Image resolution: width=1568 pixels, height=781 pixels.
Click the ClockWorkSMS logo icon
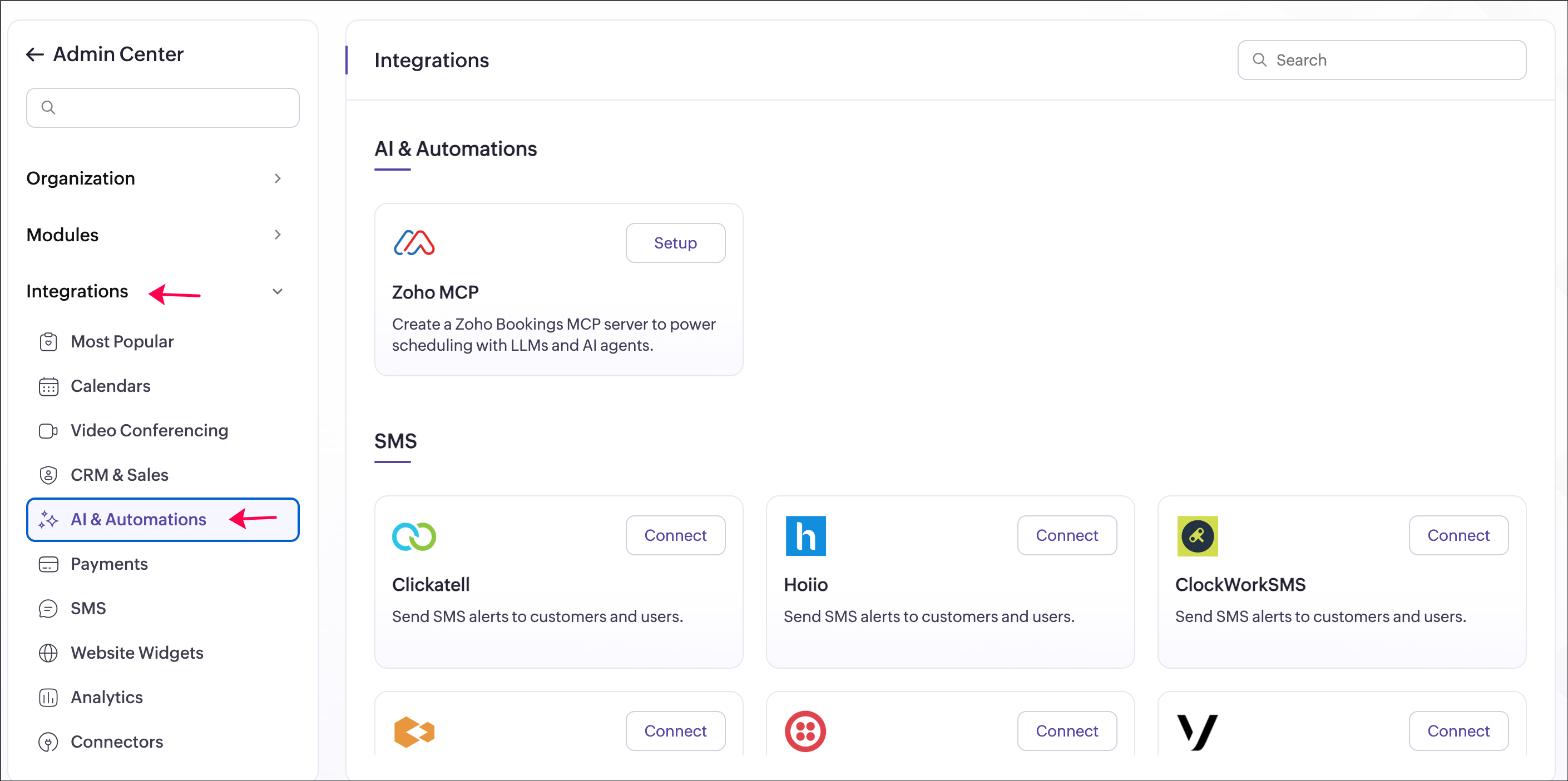(x=1196, y=536)
